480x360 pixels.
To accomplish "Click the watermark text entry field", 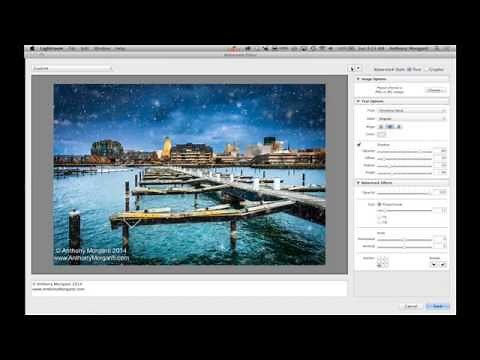I will 189,288.
